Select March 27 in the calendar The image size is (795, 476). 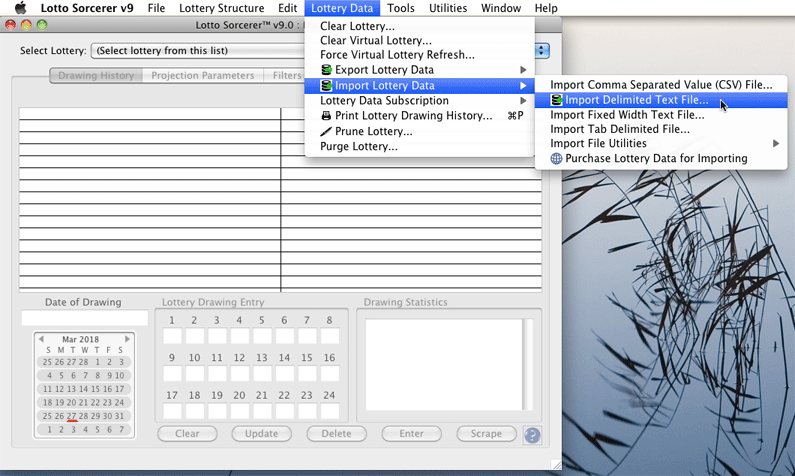(x=71, y=416)
